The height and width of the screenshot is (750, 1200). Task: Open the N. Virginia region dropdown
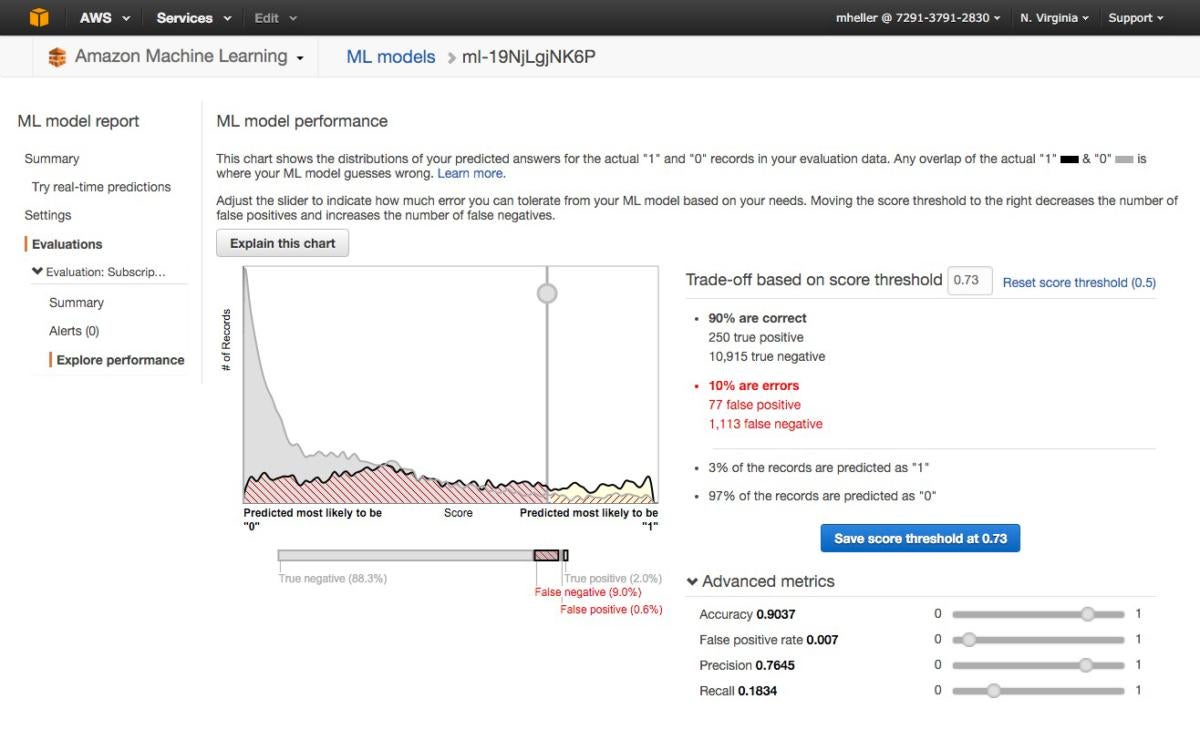[1054, 18]
